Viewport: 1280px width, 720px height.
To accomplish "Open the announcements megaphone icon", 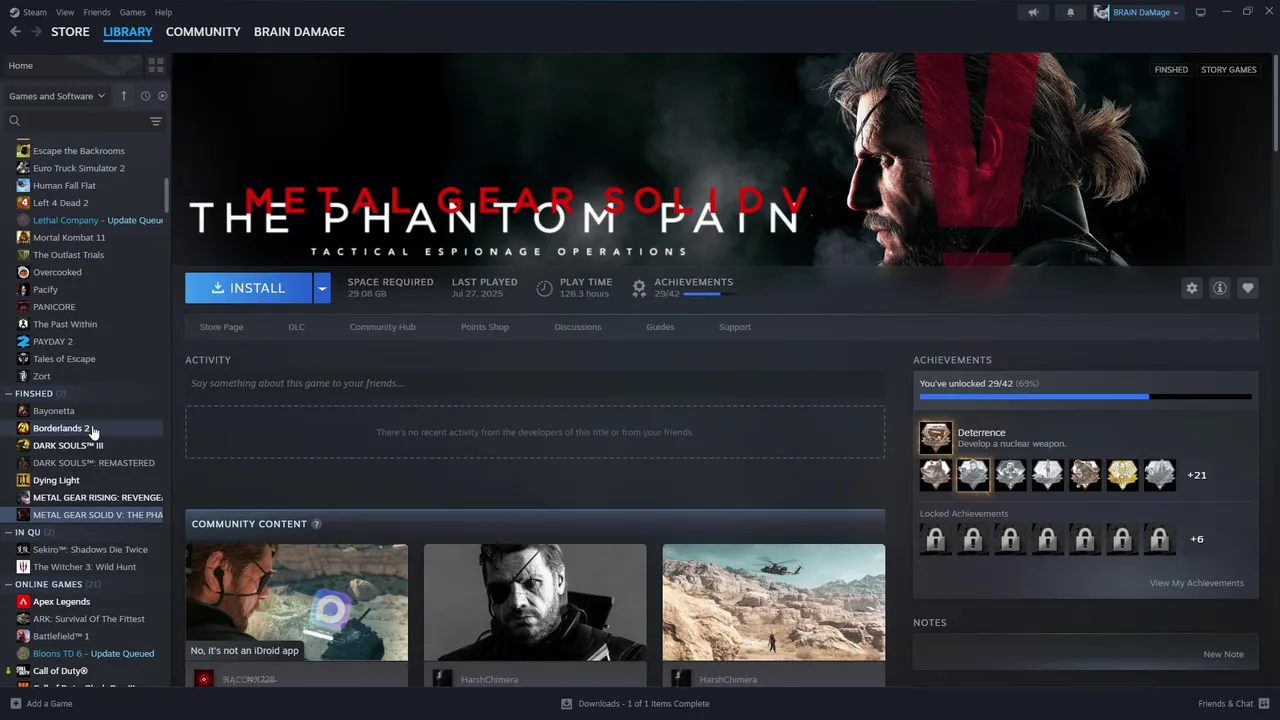I will [x=1033, y=12].
